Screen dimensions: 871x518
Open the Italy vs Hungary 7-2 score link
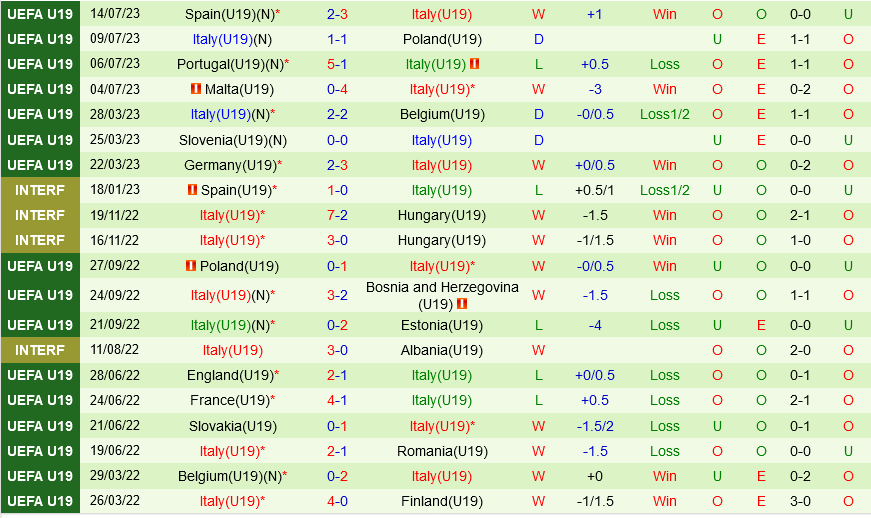(337, 215)
